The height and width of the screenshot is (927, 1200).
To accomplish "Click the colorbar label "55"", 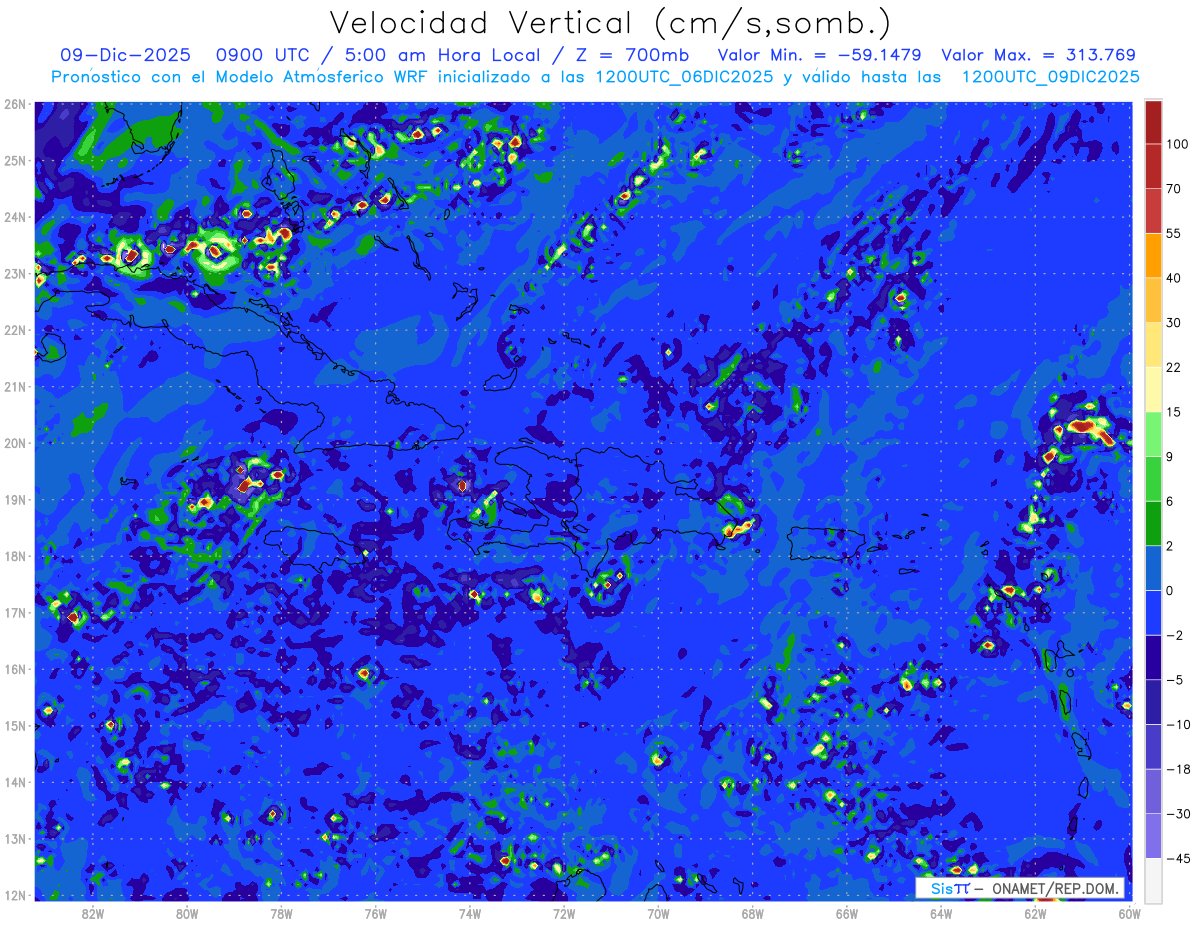I will pos(1174,233).
